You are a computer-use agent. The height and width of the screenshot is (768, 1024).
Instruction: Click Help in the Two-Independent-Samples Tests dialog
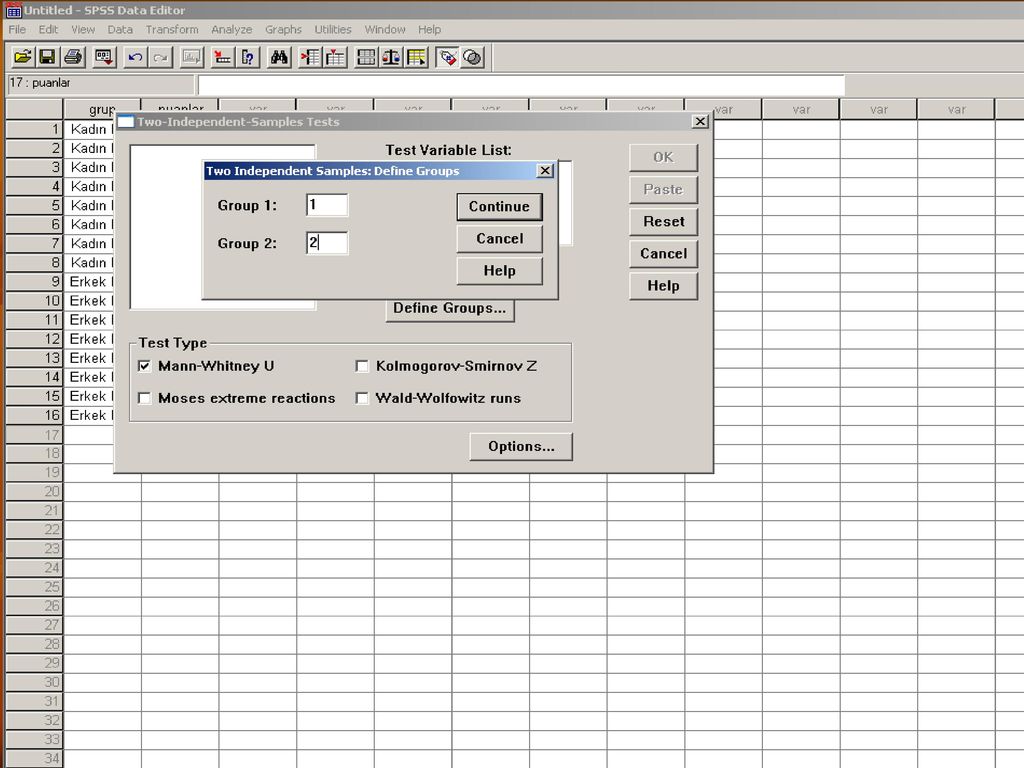664,285
